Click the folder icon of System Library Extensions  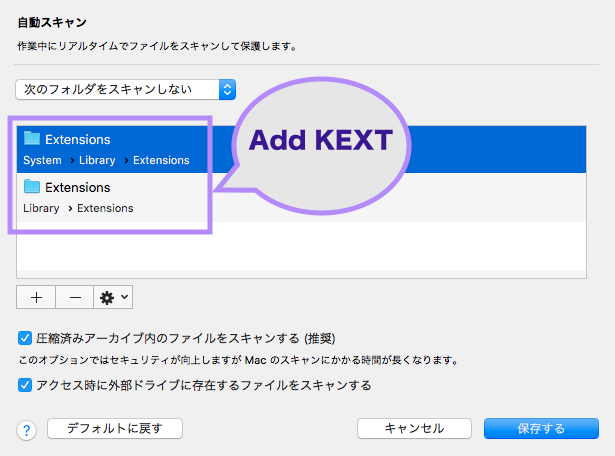click(32, 139)
